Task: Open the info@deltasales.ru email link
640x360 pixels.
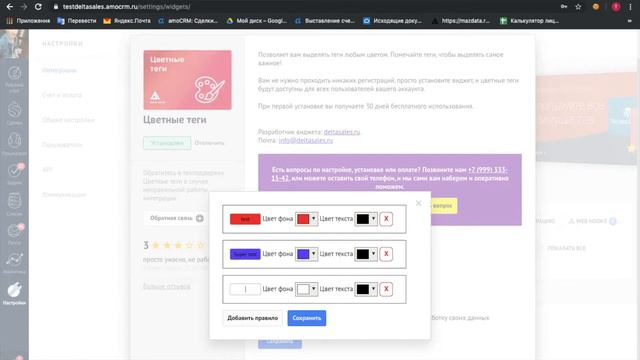Action: pyautogui.click(x=306, y=140)
